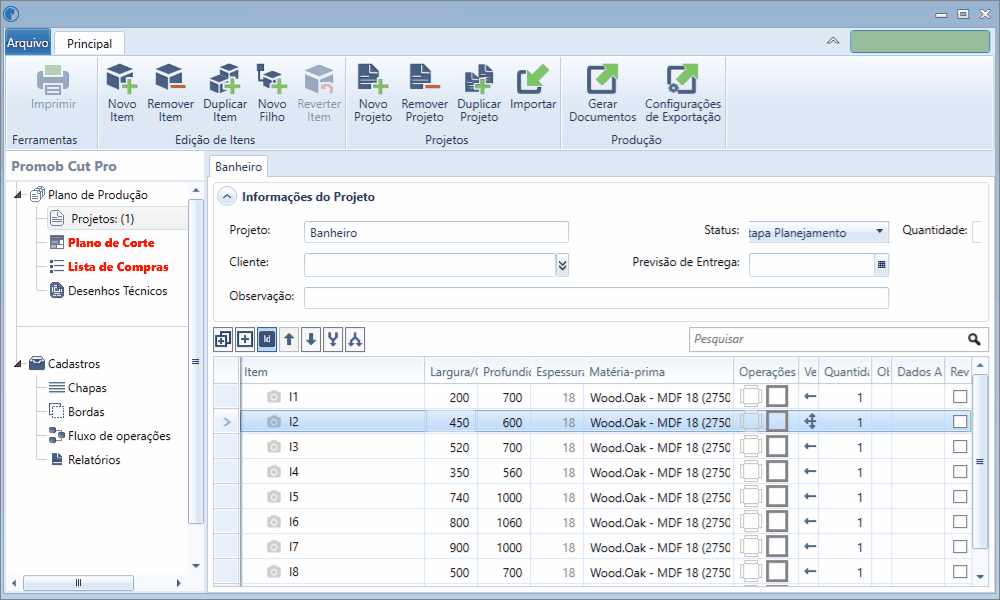Image resolution: width=1000 pixels, height=600 pixels.
Task: Click grain direction arrow for item I3
Action: click(810, 446)
